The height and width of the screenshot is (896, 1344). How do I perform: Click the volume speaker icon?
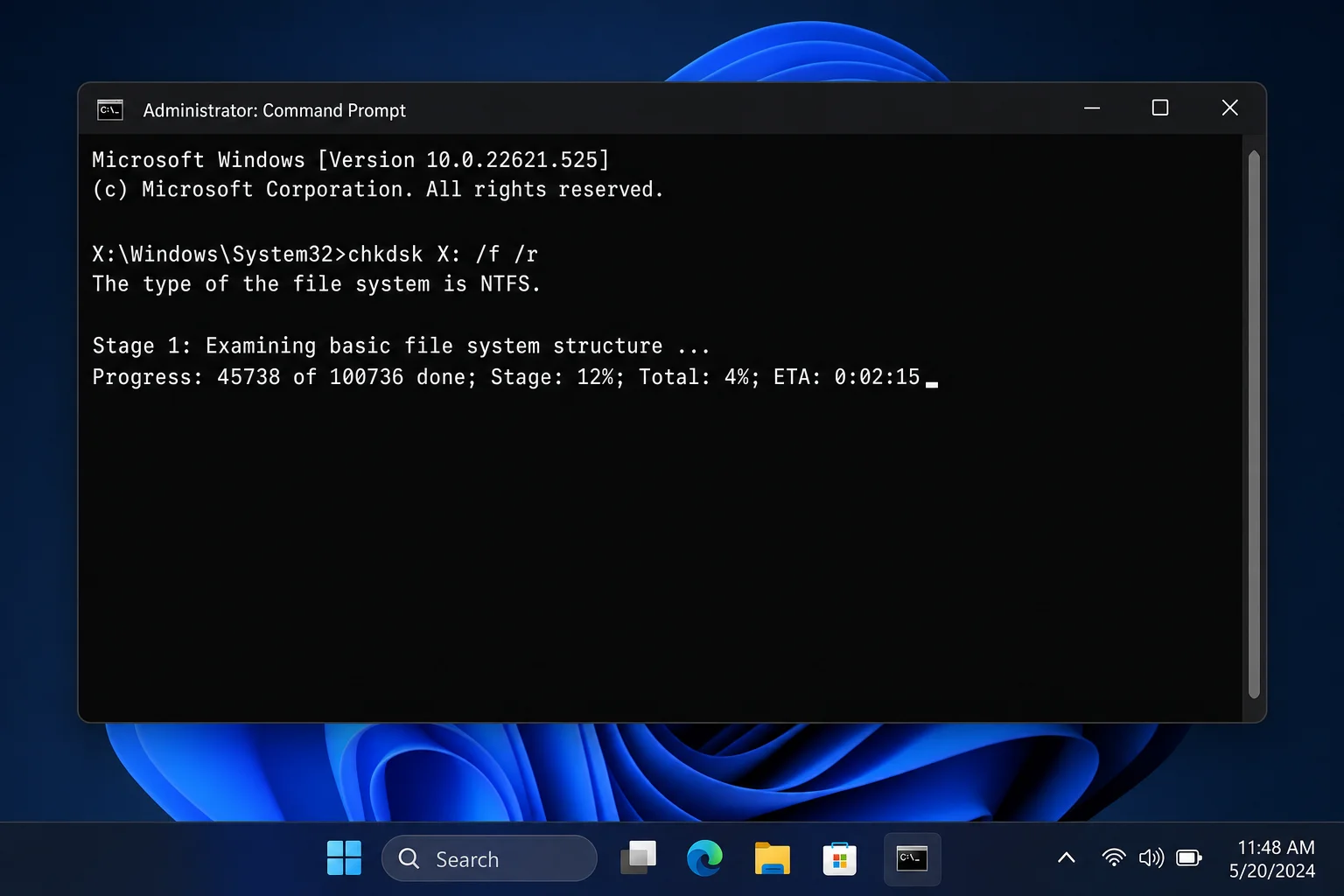click(x=1151, y=858)
